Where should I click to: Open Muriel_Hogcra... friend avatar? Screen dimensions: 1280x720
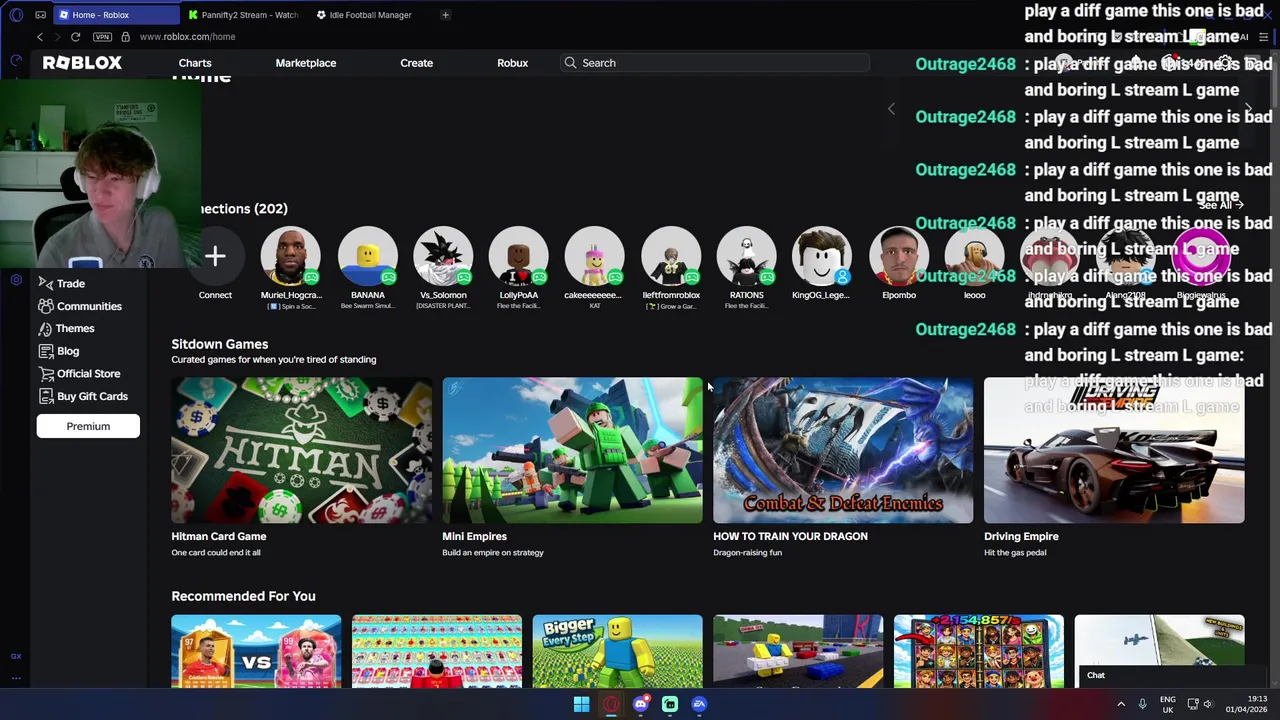pos(291,257)
